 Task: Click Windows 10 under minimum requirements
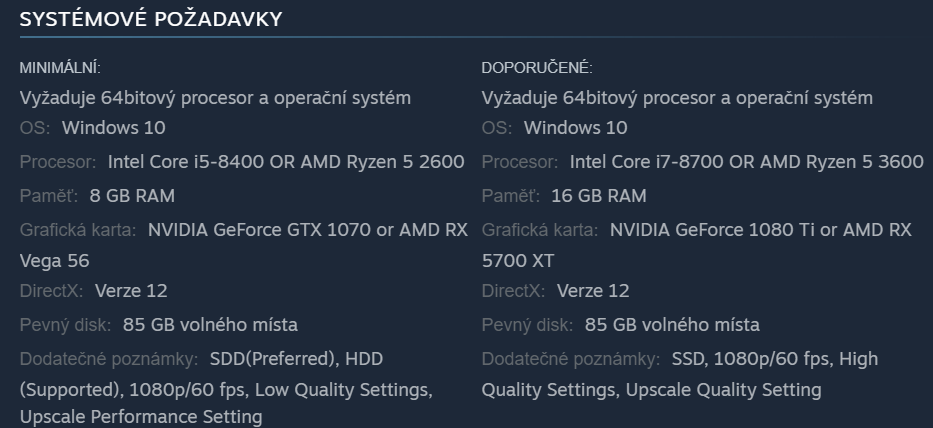point(114,128)
